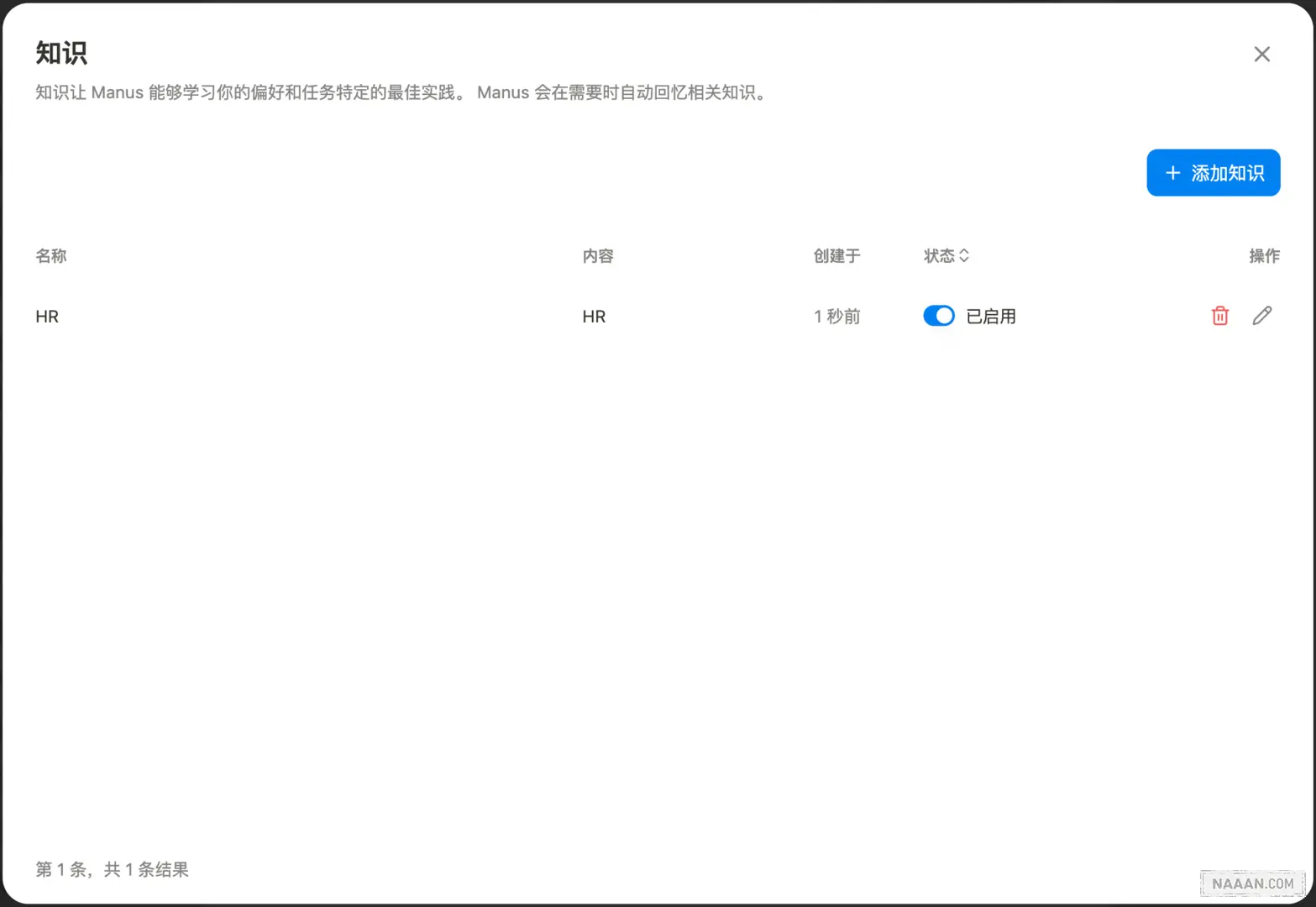Open the HR entry for editing via pencil icon
Screen dimensions: 1316x907
1262,316
